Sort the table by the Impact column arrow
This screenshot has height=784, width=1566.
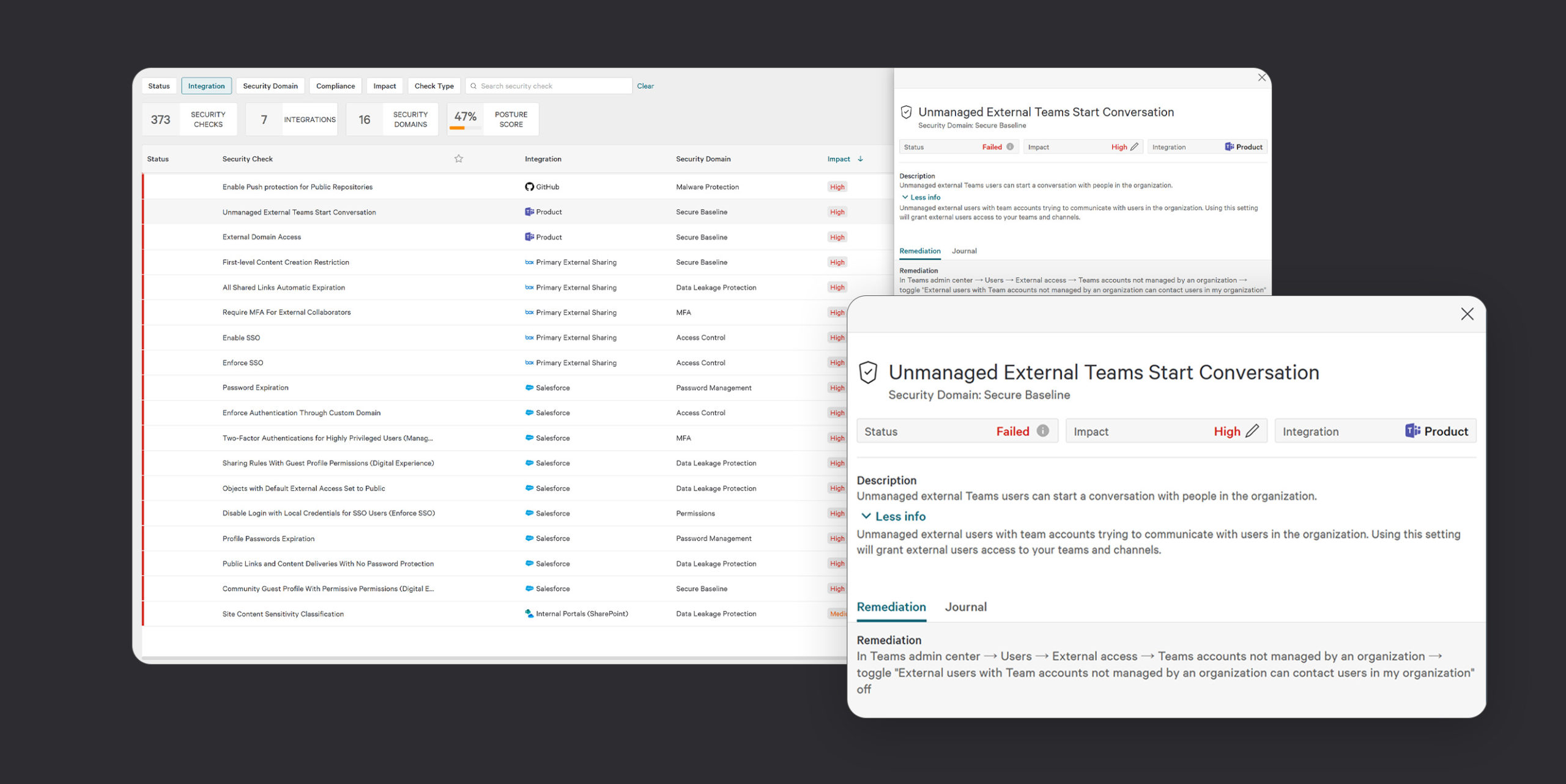tap(861, 159)
